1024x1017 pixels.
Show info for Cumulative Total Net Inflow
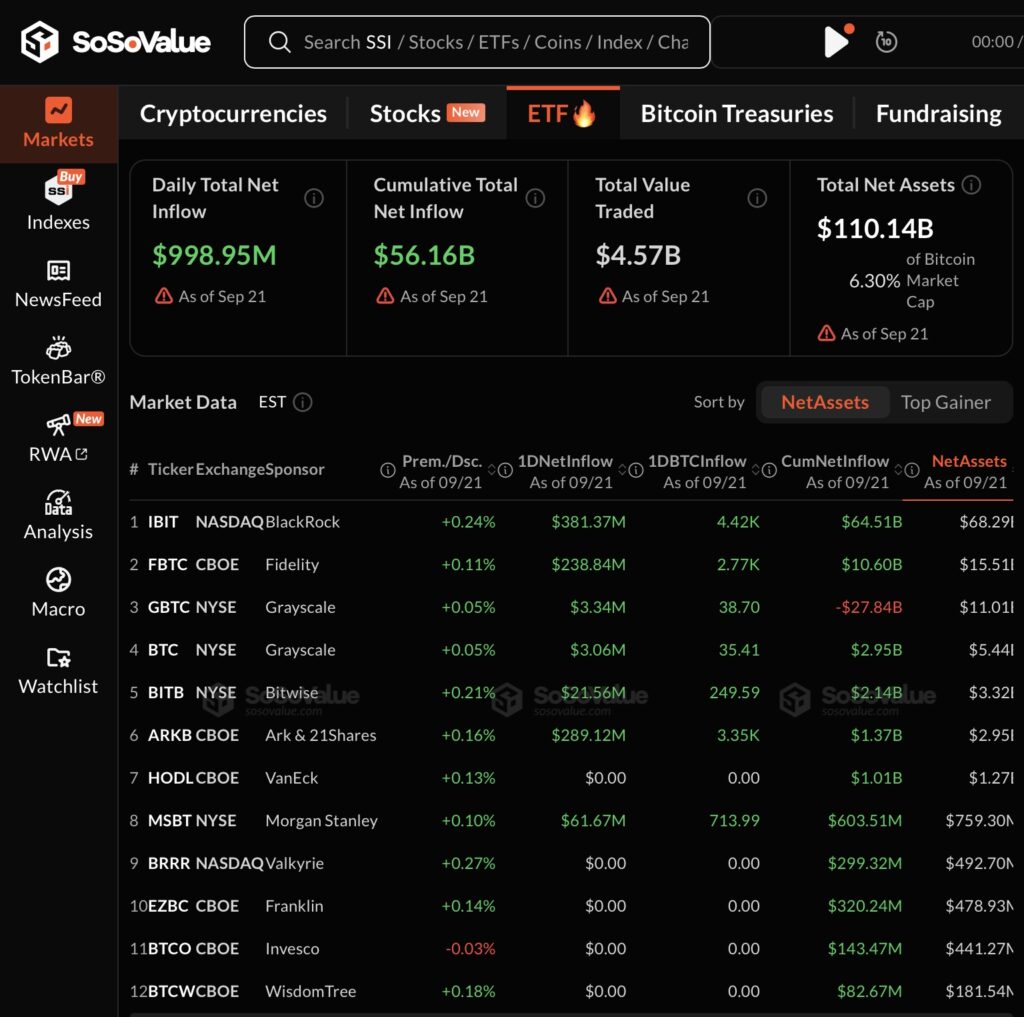(535, 198)
